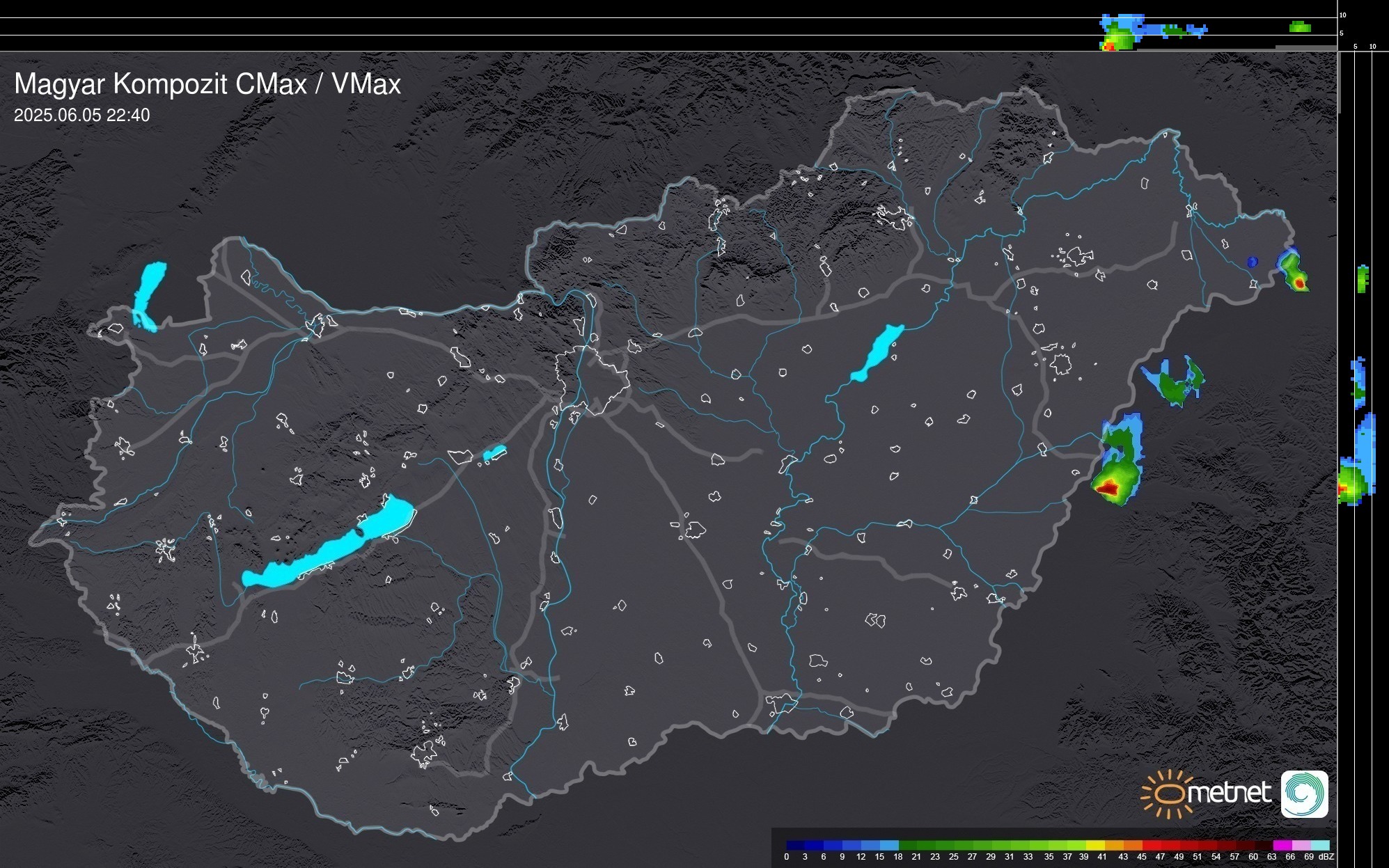Click the 2025.06.05 22:40 timestamp
The width and height of the screenshot is (1389, 868).
[x=81, y=116]
